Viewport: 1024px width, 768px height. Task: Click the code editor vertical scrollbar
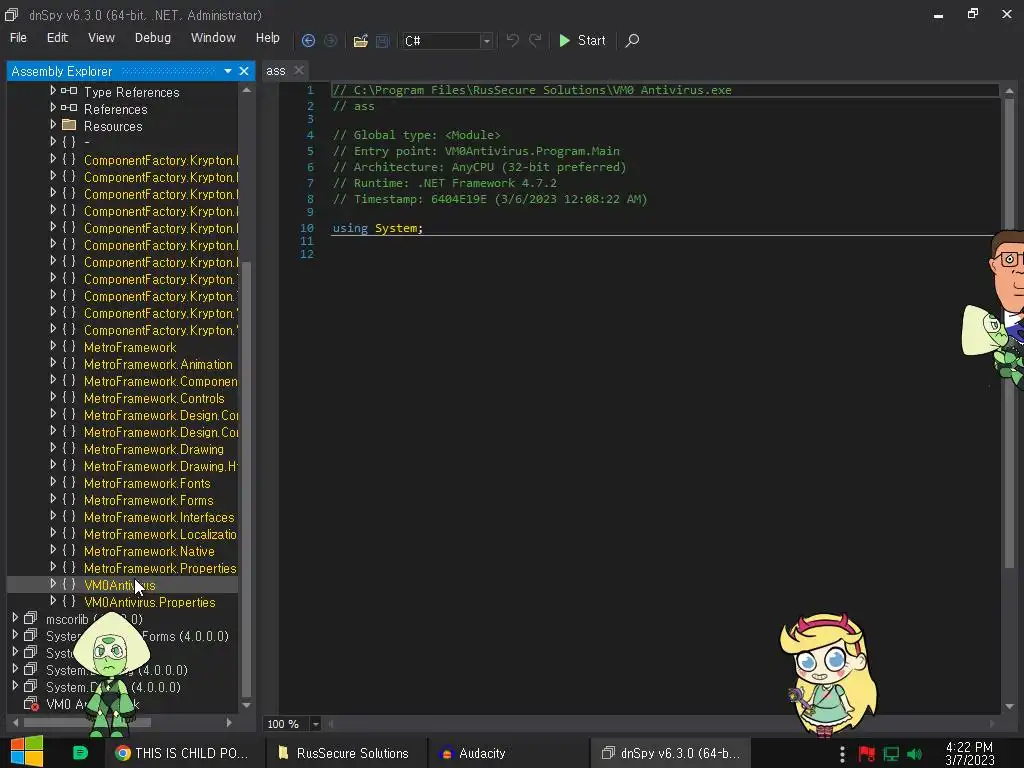pos(1010,332)
